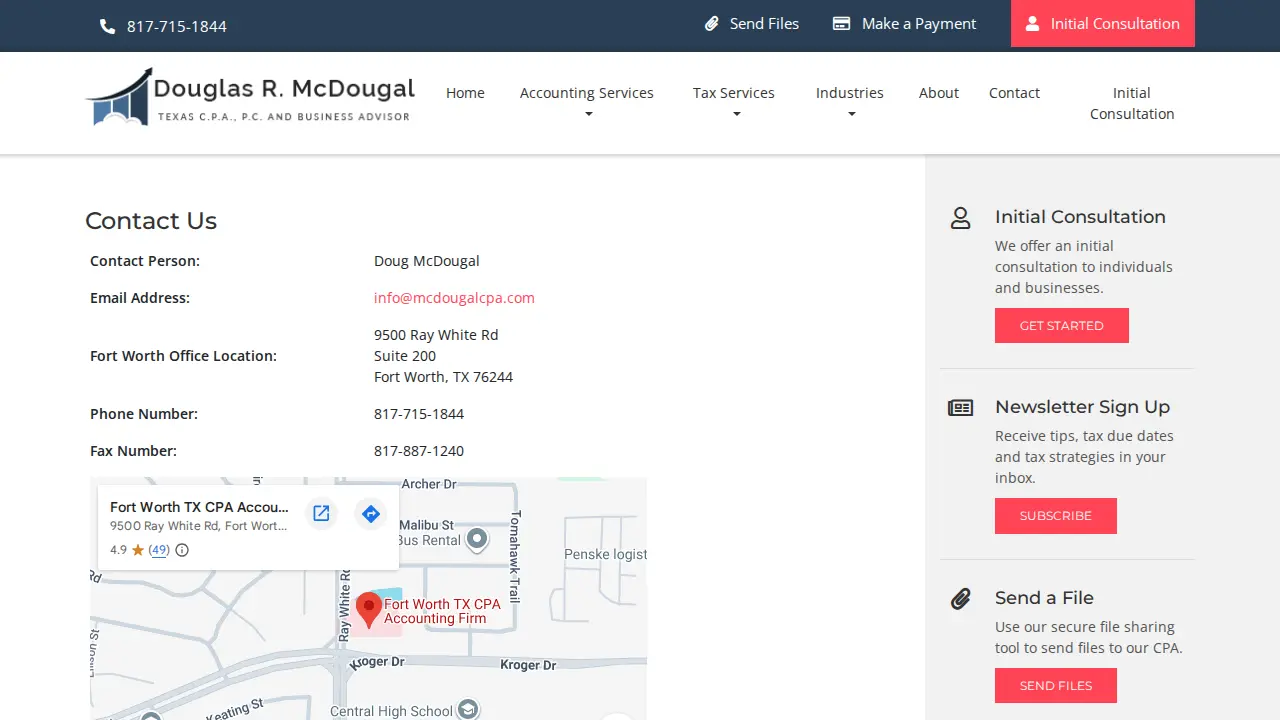This screenshot has height=720, width=1280.
Task: Open the 49 reviews link
Action: click(x=159, y=550)
